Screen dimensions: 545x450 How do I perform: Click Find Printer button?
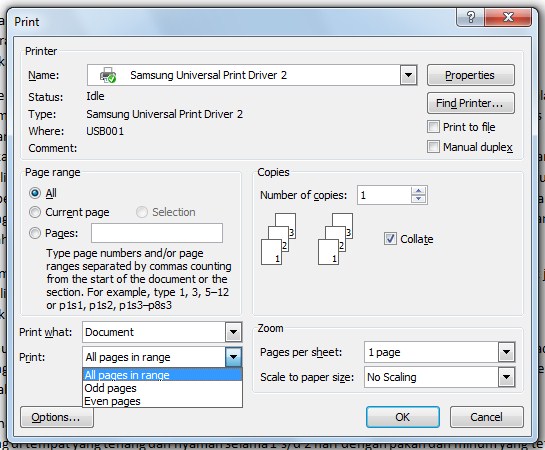pos(471,103)
